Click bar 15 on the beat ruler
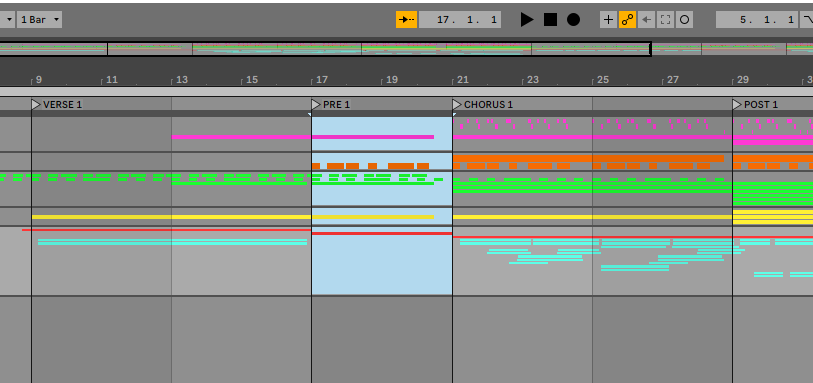 (x=252, y=80)
